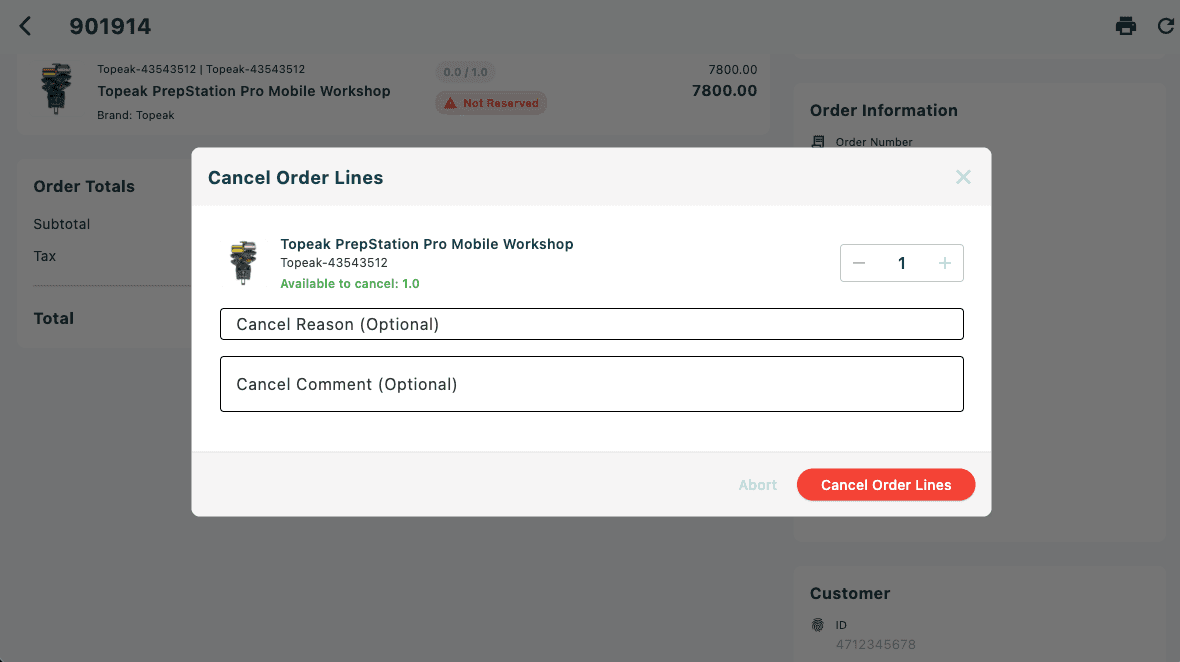Image resolution: width=1180 pixels, height=662 pixels.
Task: Go back using the back arrow
Action: click(x=25, y=26)
